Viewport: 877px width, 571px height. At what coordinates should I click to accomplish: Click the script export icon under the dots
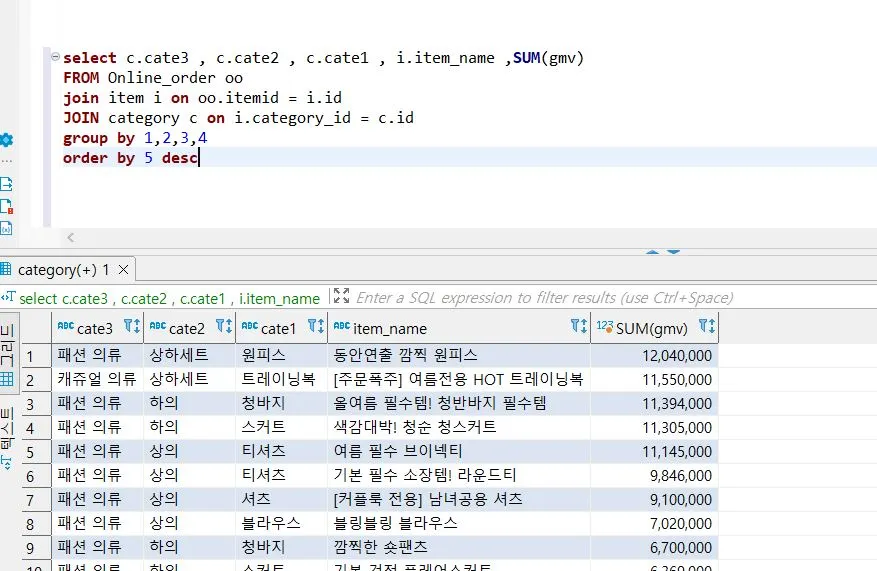click(6, 184)
